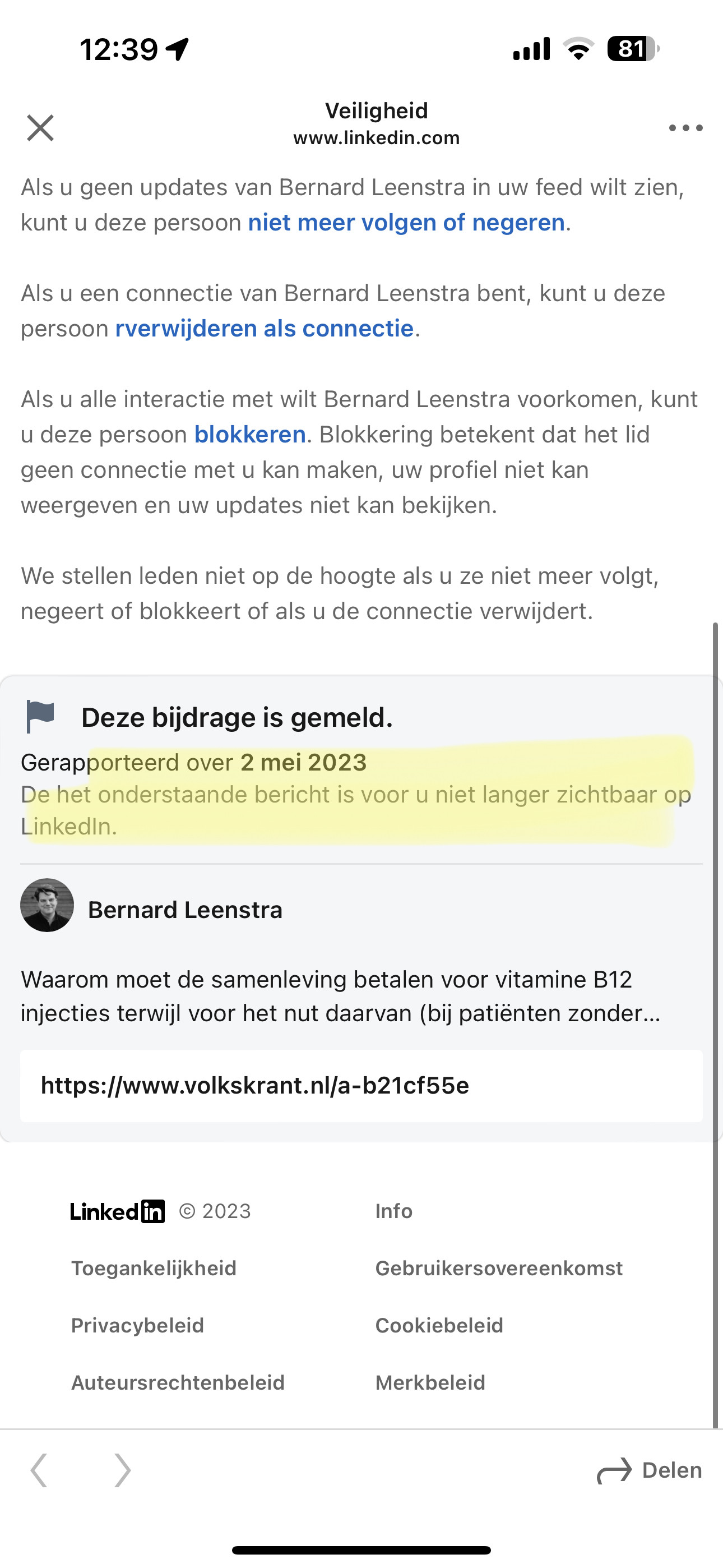
Task: Open the Gebruikersovereenkomst page
Action: point(499,1269)
